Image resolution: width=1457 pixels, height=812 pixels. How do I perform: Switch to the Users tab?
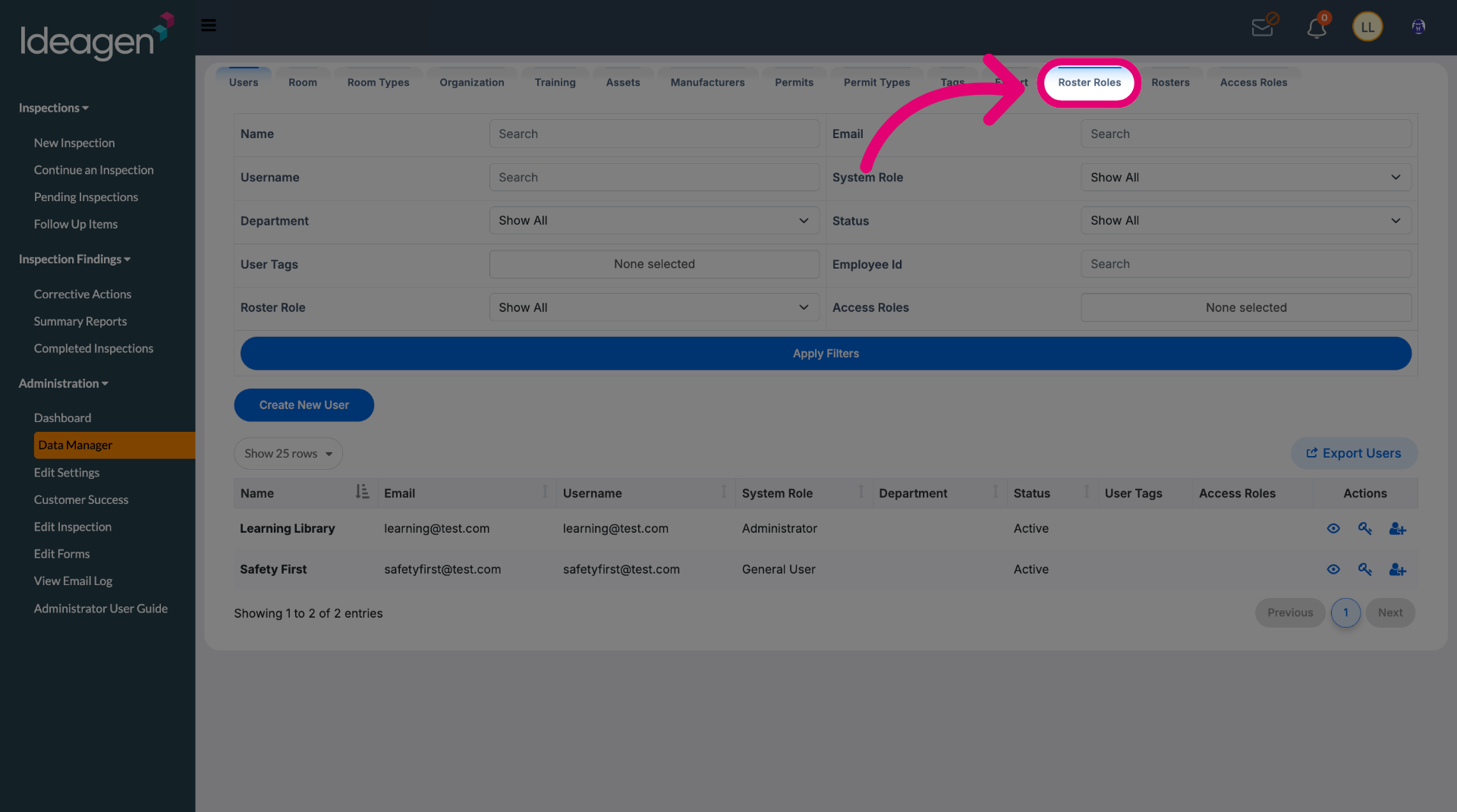[244, 82]
